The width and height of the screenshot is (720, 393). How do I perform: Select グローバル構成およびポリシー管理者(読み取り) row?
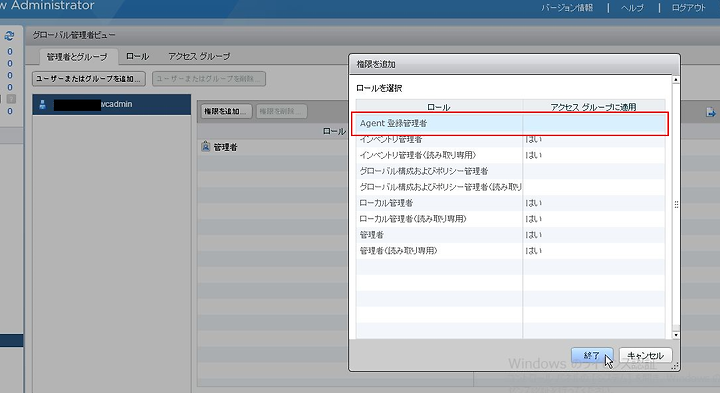point(510,187)
